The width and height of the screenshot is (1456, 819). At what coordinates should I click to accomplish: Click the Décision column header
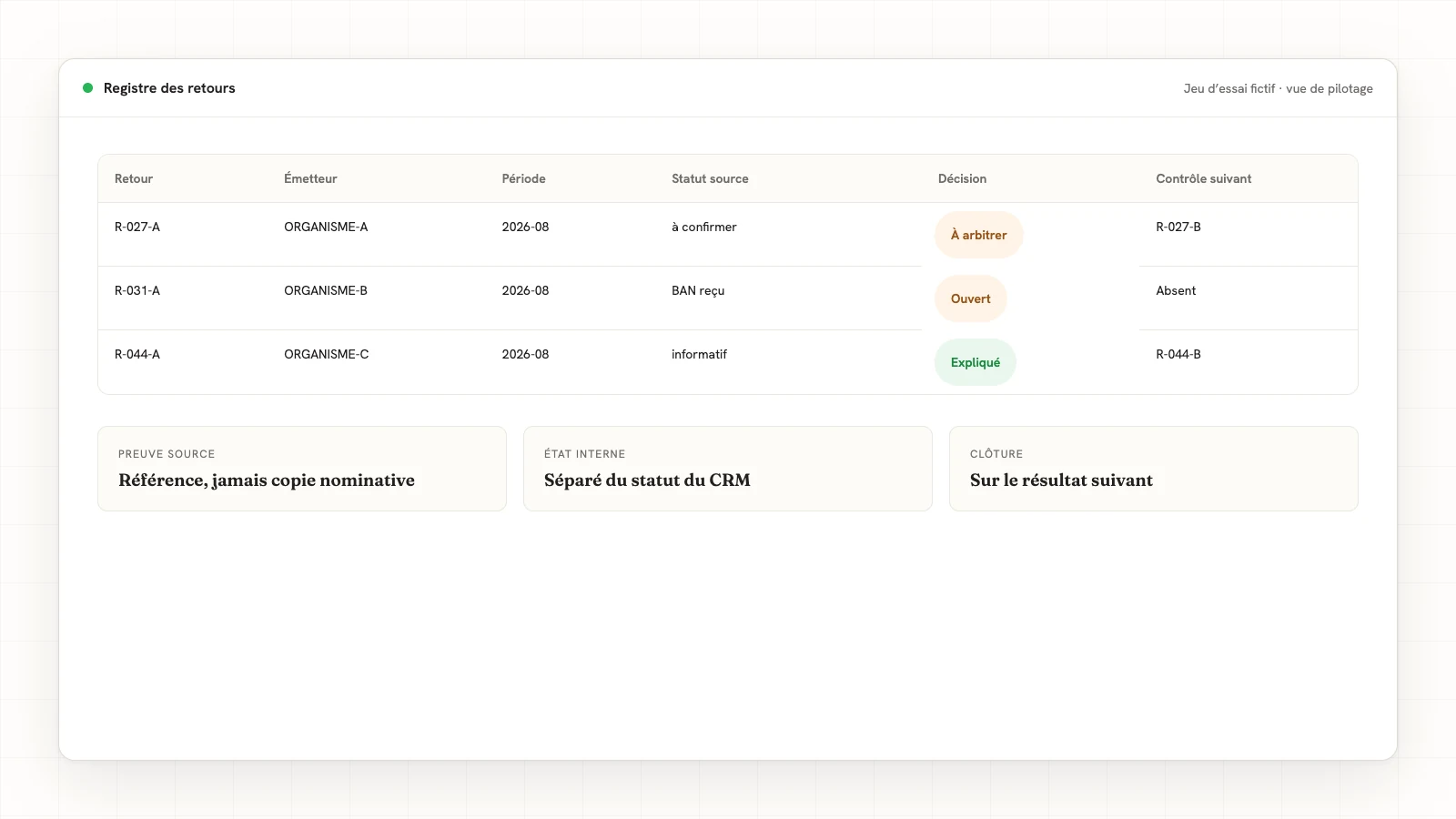[962, 178]
